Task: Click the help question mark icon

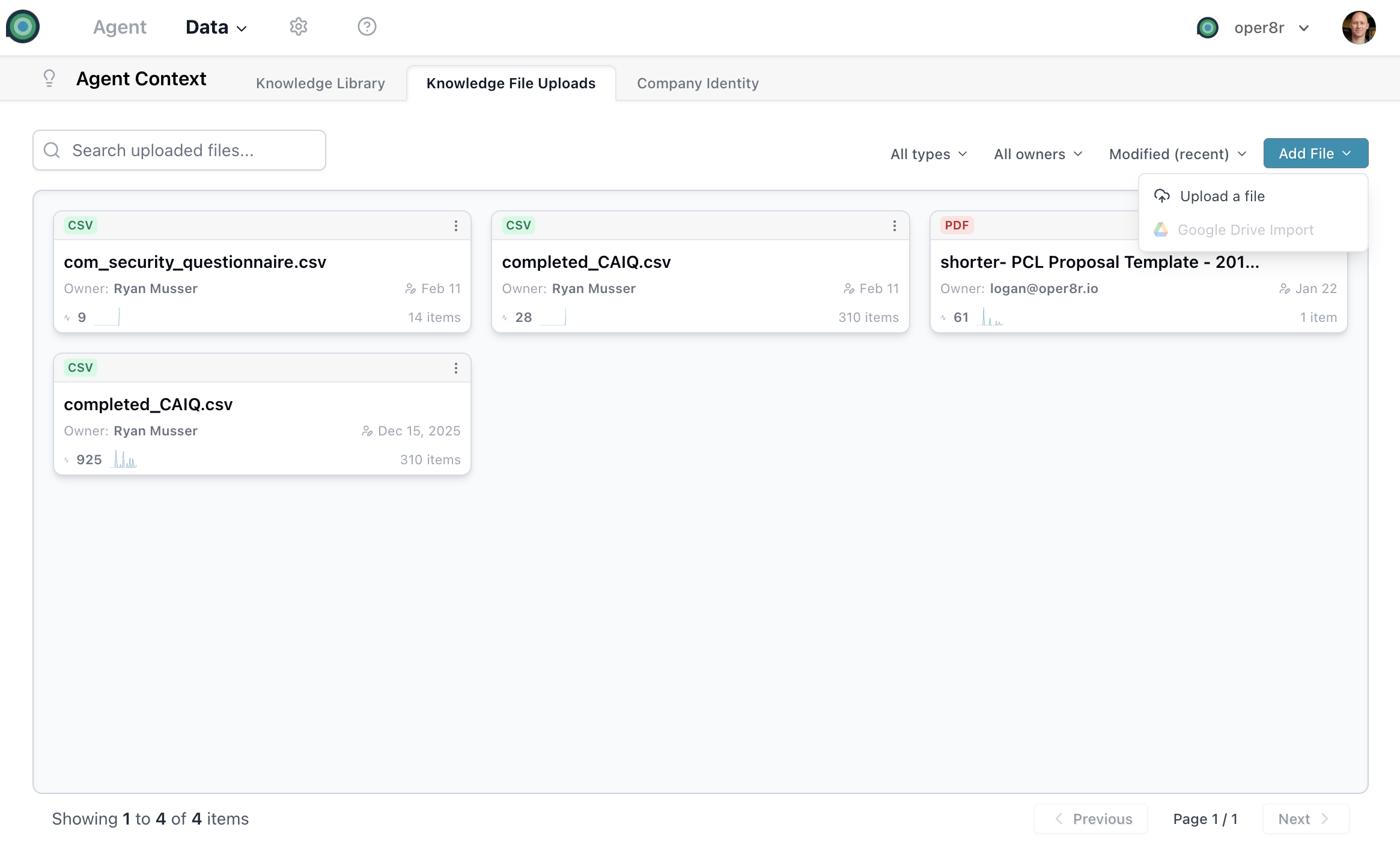Action: [367, 26]
